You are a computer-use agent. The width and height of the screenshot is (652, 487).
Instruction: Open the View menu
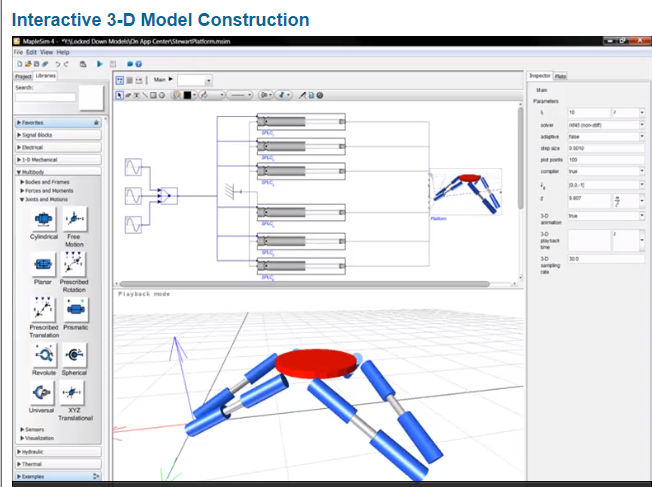coord(47,52)
